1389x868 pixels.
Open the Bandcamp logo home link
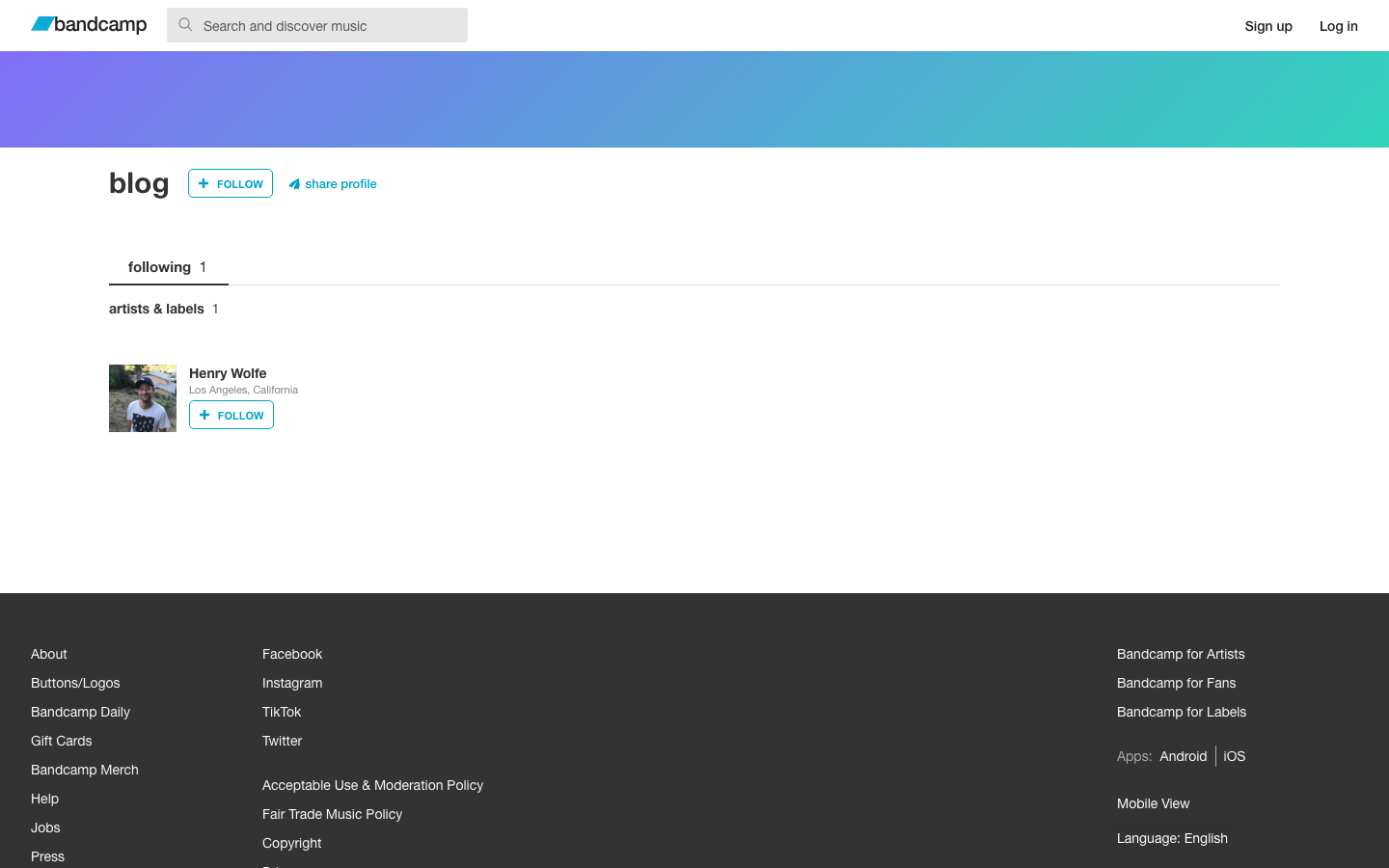point(89,25)
